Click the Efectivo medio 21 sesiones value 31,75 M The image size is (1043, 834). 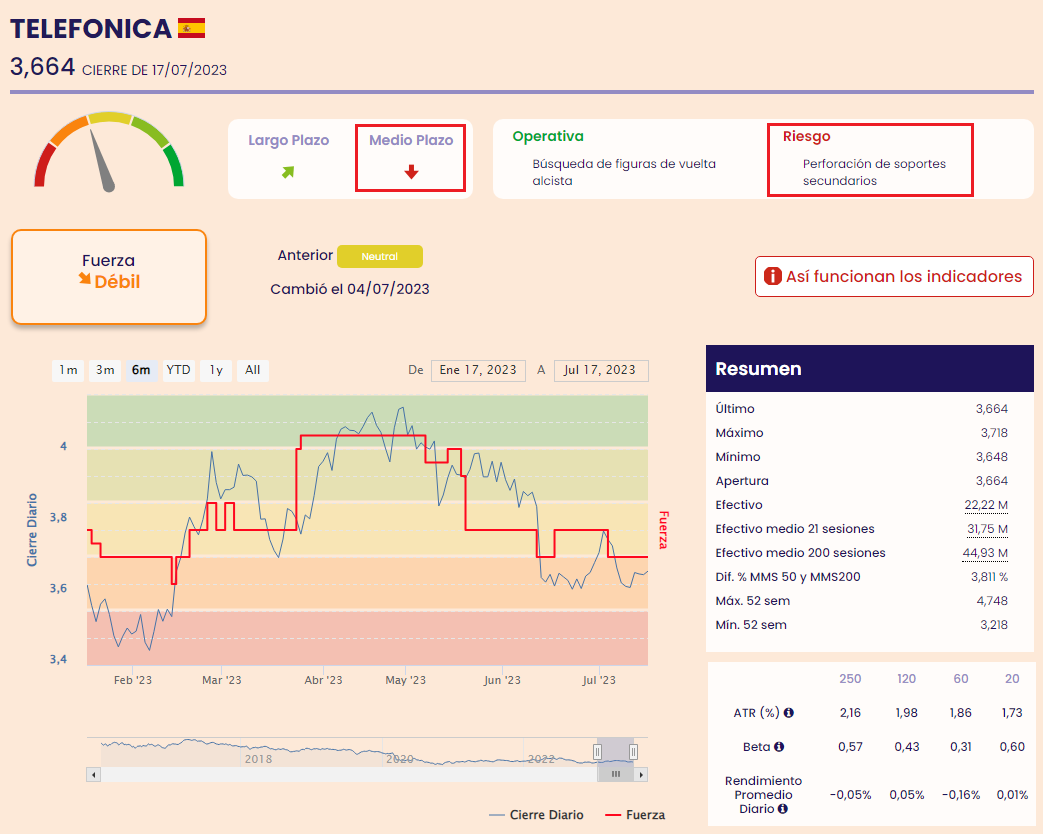tap(987, 529)
